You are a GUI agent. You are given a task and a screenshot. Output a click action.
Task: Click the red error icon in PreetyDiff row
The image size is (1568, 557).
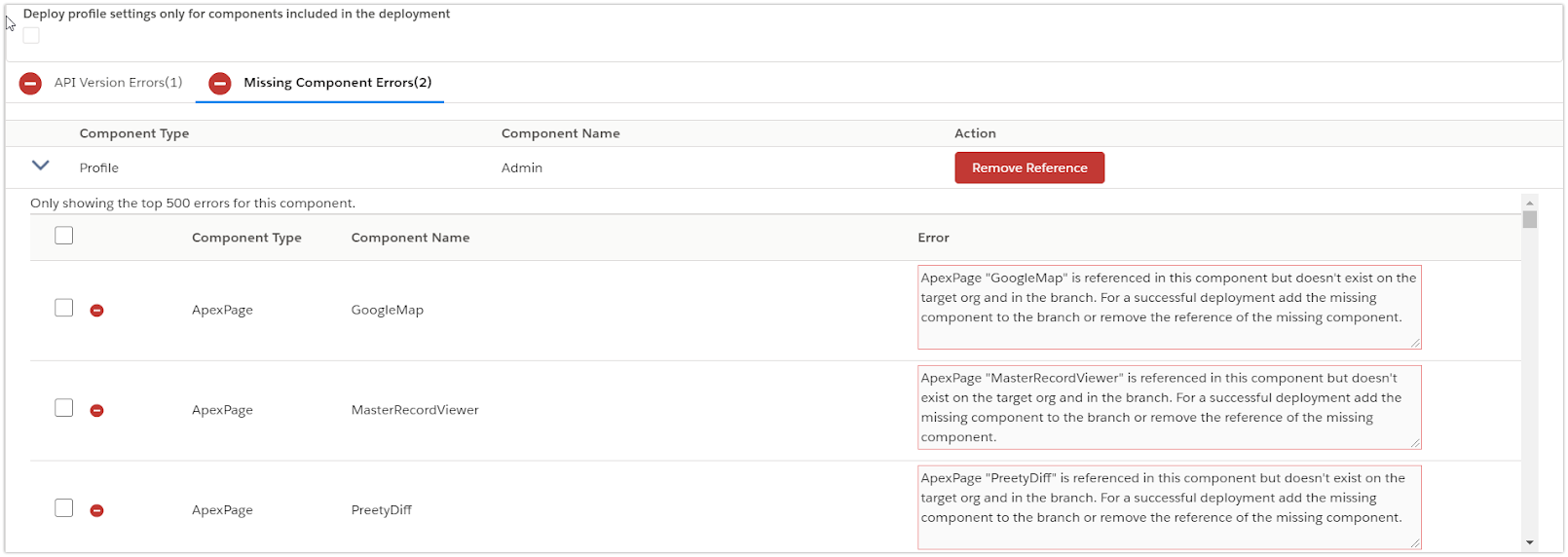96,510
